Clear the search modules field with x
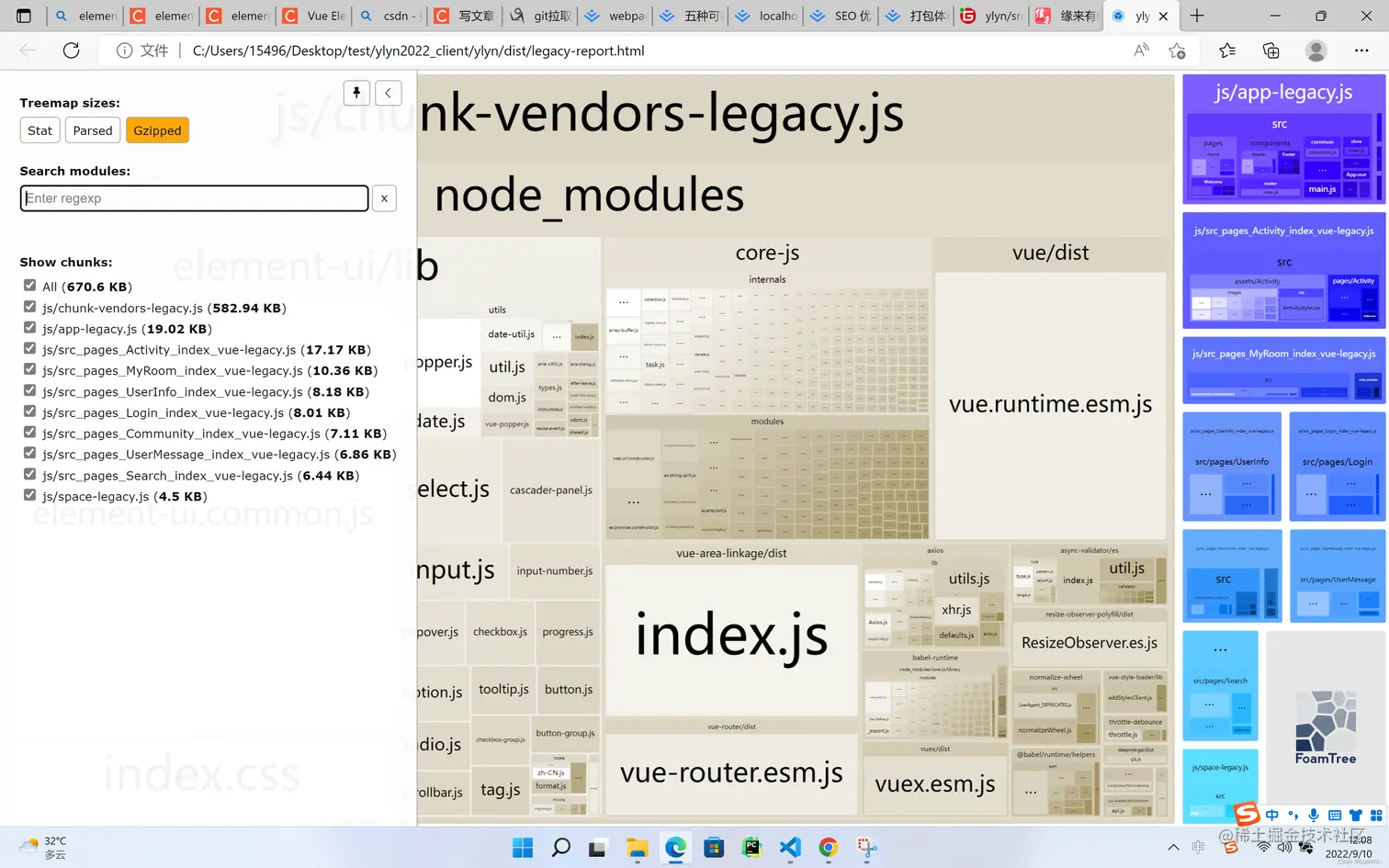This screenshot has width=1389, height=868. [x=384, y=198]
